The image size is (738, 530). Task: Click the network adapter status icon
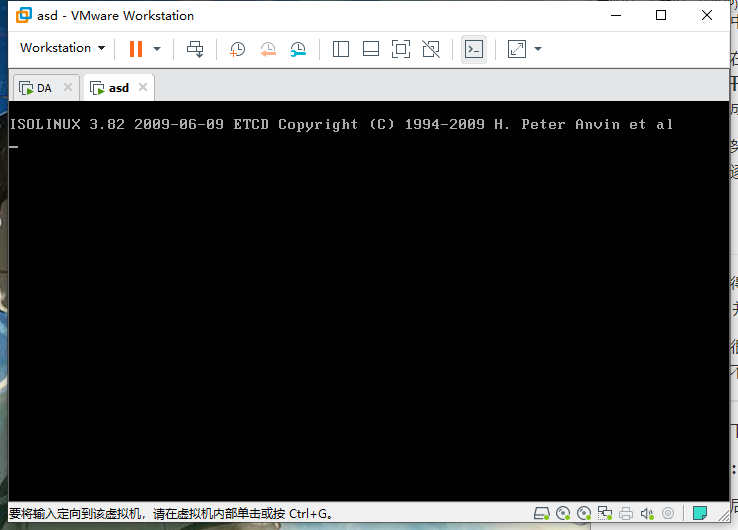click(605, 513)
